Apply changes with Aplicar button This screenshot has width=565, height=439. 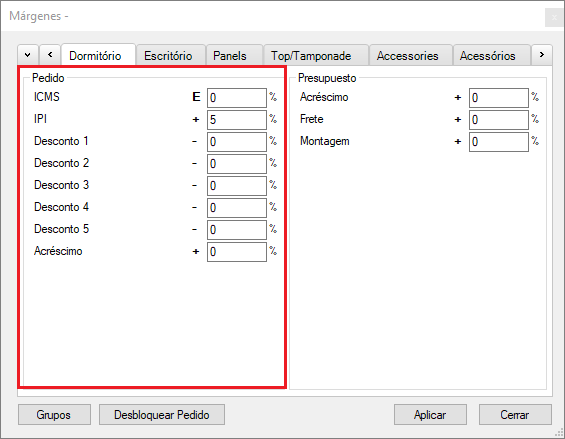pyautogui.click(x=430, y=414)
